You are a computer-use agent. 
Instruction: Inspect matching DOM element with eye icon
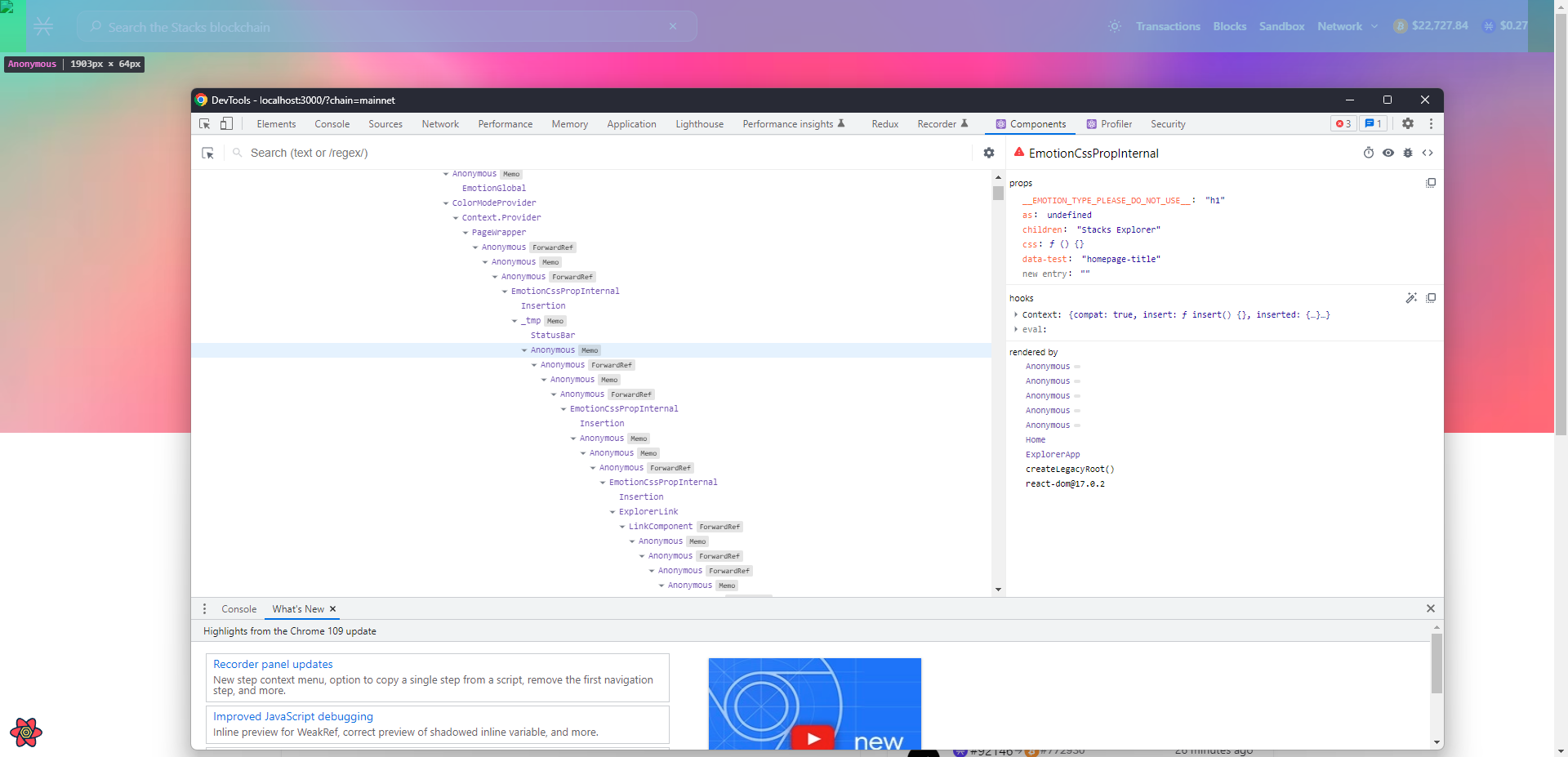(x=1388, y=153)
